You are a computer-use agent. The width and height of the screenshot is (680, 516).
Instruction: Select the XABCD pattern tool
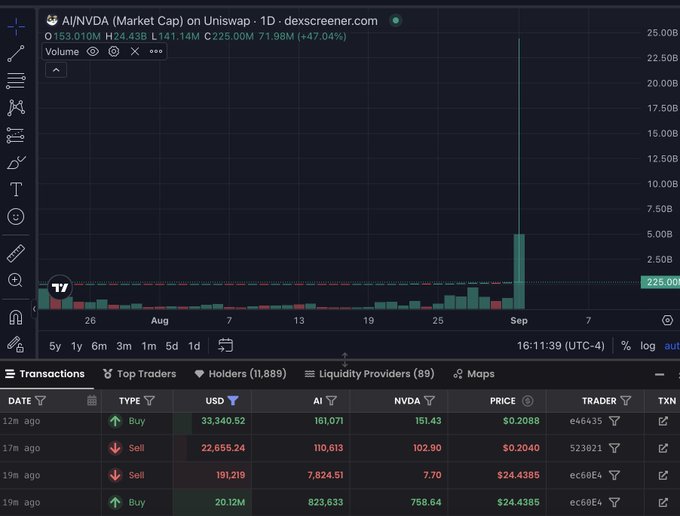pos(16,108)
